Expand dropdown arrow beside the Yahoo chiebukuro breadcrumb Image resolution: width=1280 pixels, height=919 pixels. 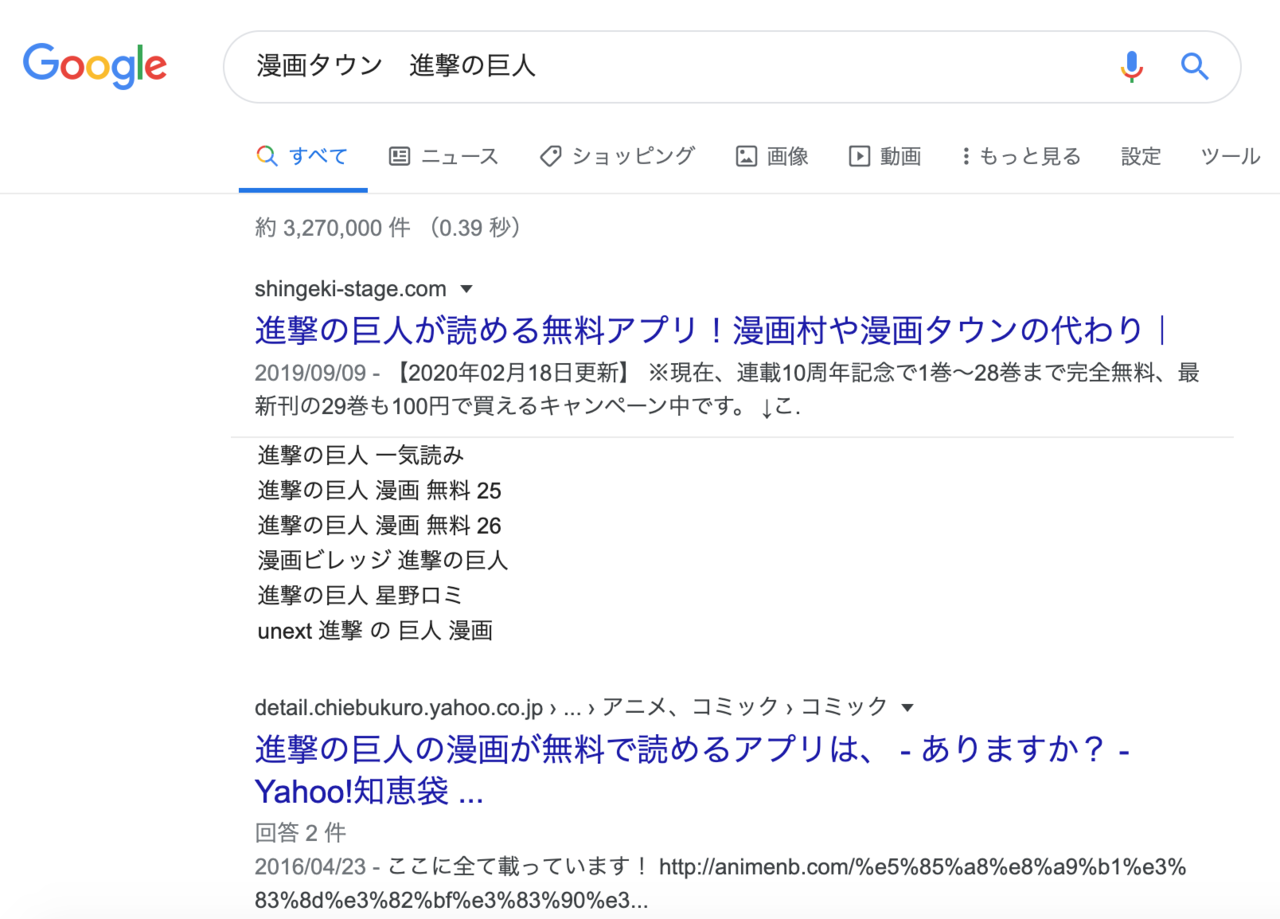908,708
